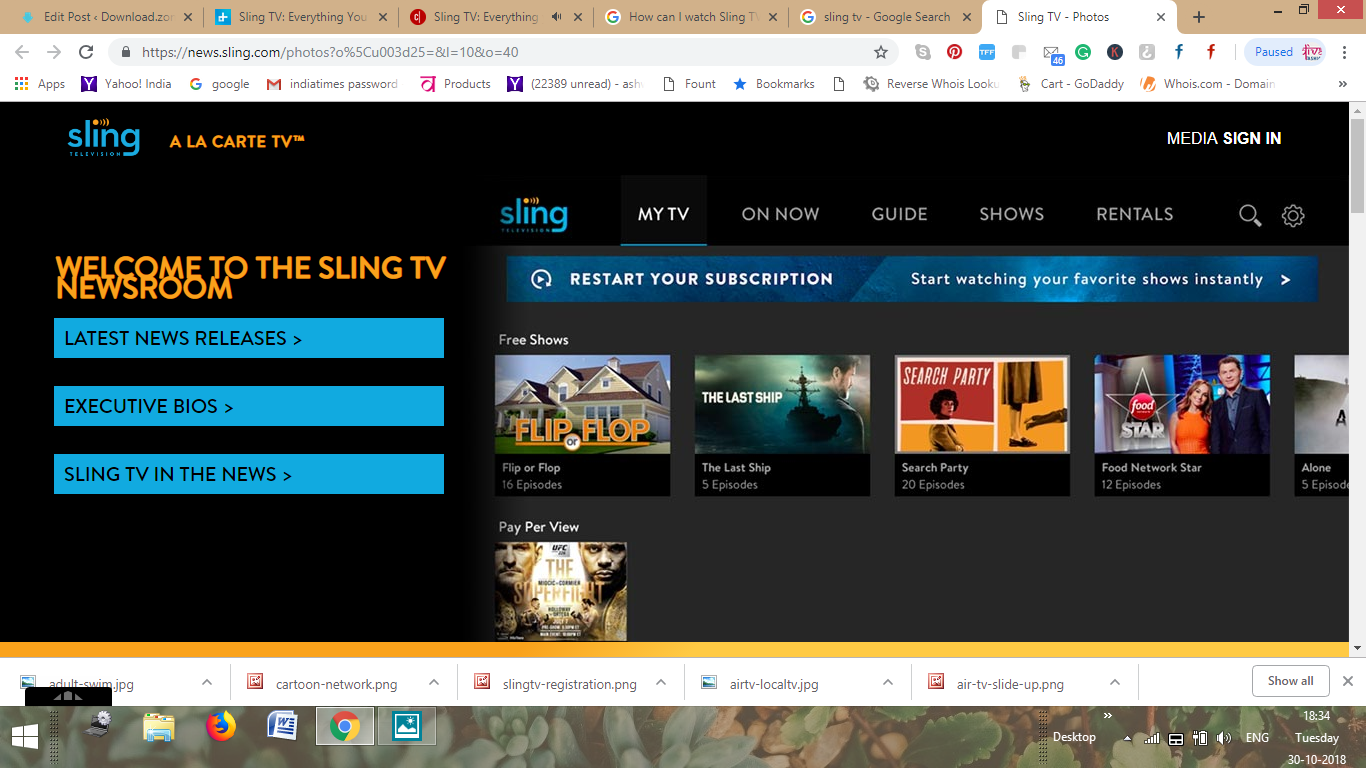This screenshot has height=768, width=1366.
Task: Open the Chrome three-dot menu
Action: tap(1346, 52)
